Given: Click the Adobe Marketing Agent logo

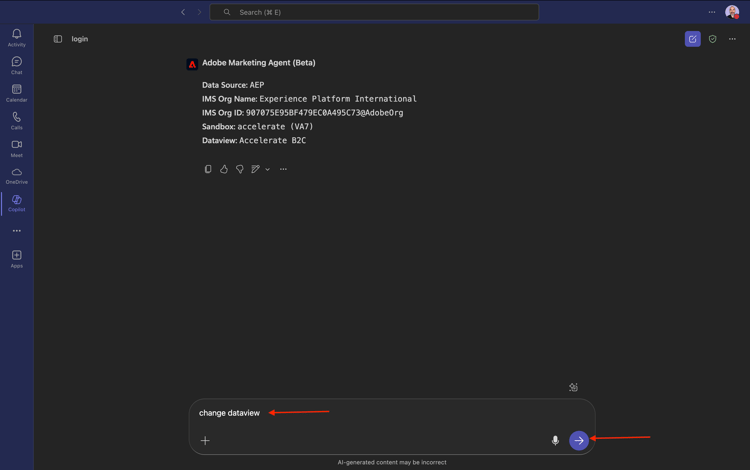Looking at the screenshot, I should click(192, 65).
